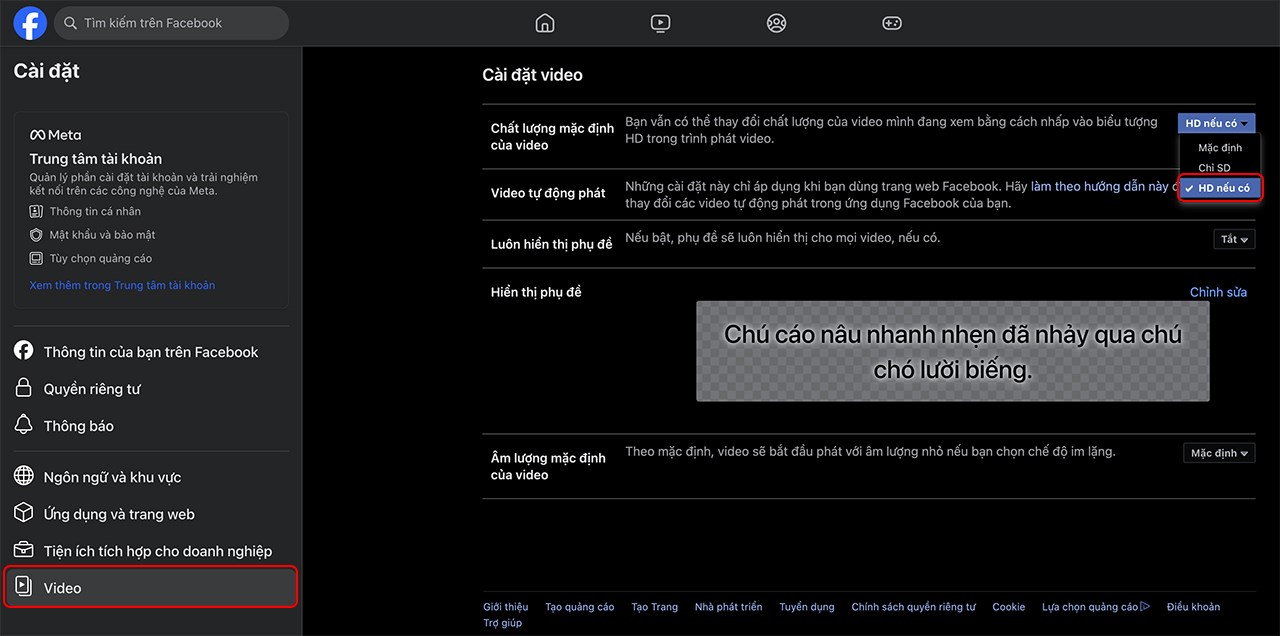The image size is (1280, 636).
Task: Click the 'Tìm kiếm trên Facebook' search field
Action: [x=170, y=23]
